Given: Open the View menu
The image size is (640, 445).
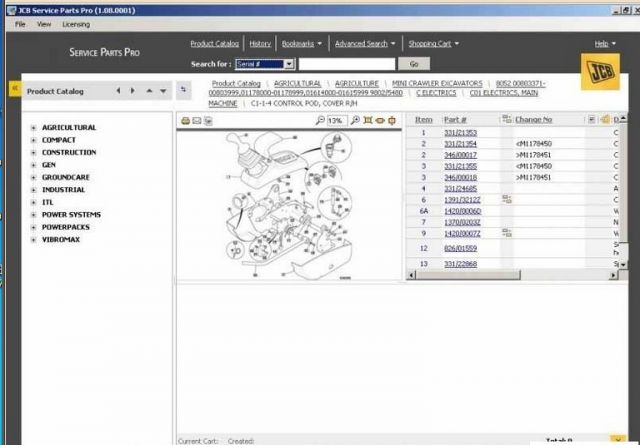Looking at the screenshot, I should click(44, 24).
